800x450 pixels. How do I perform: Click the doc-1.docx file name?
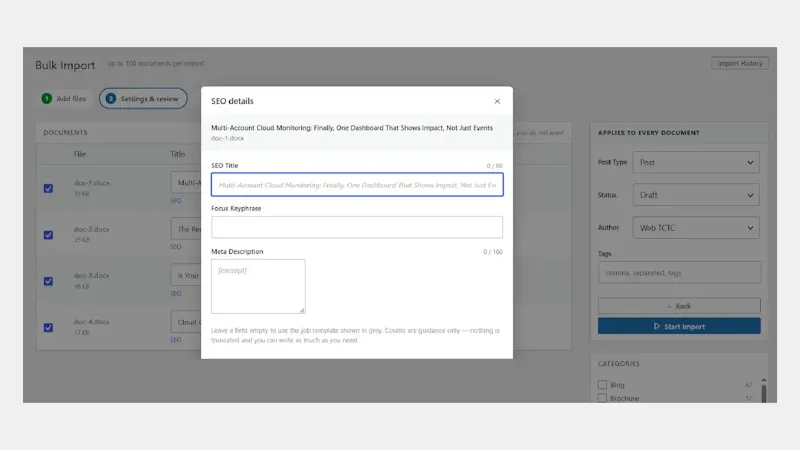[x=91, y=183]
